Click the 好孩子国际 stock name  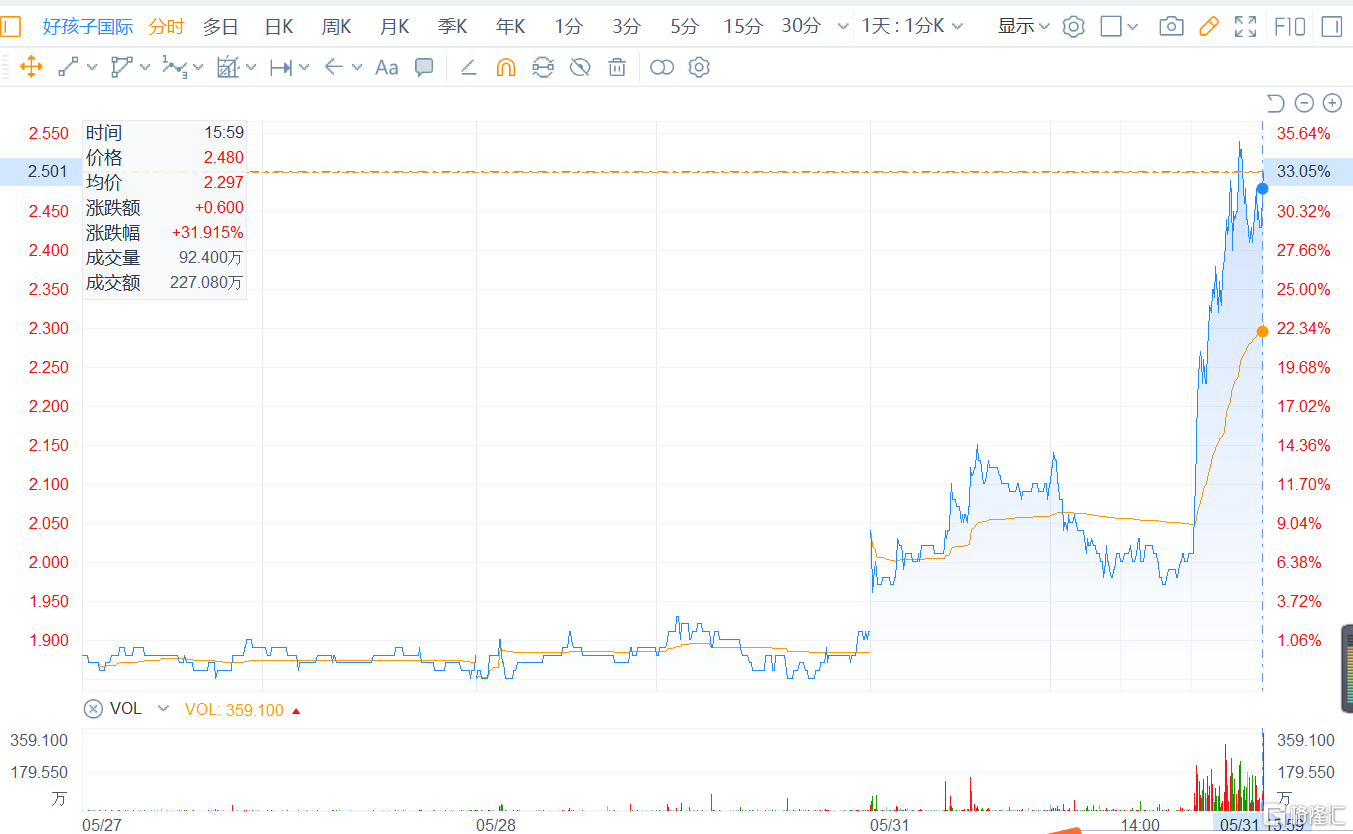click(x=88, y=27)
